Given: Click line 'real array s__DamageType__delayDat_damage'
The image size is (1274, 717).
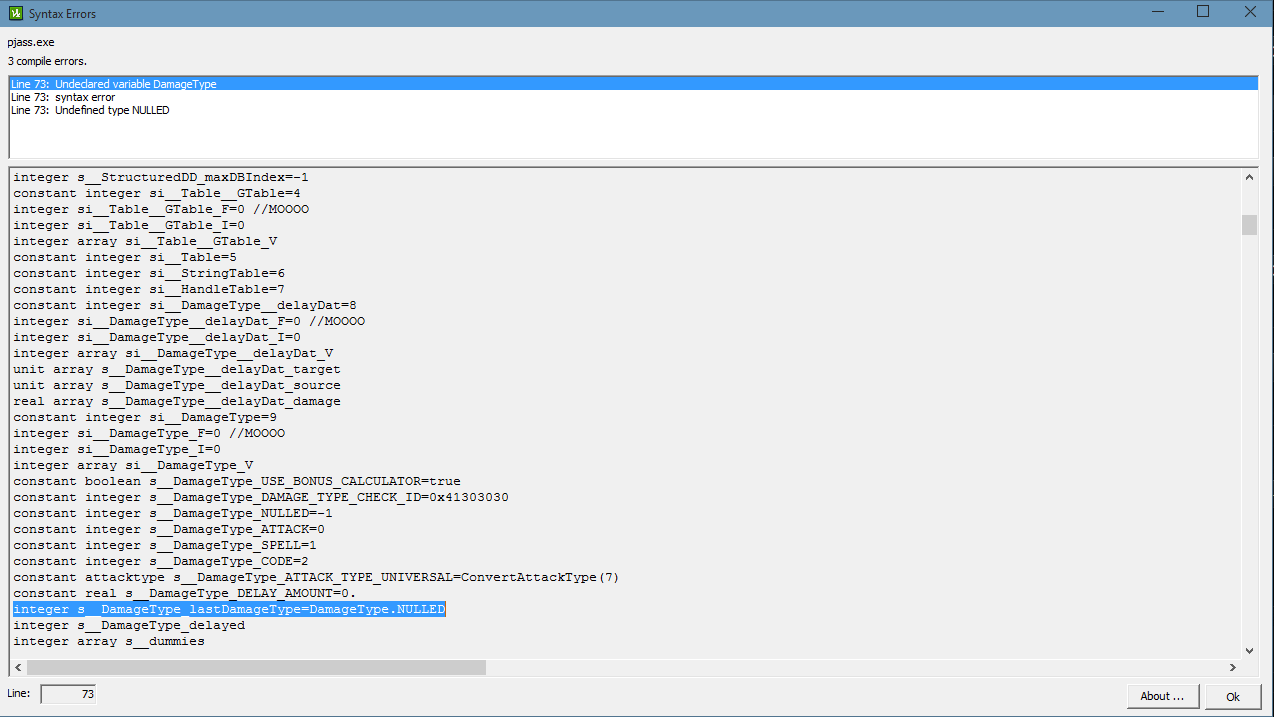Looking at the screenshot, I should (x=177, y=401).
